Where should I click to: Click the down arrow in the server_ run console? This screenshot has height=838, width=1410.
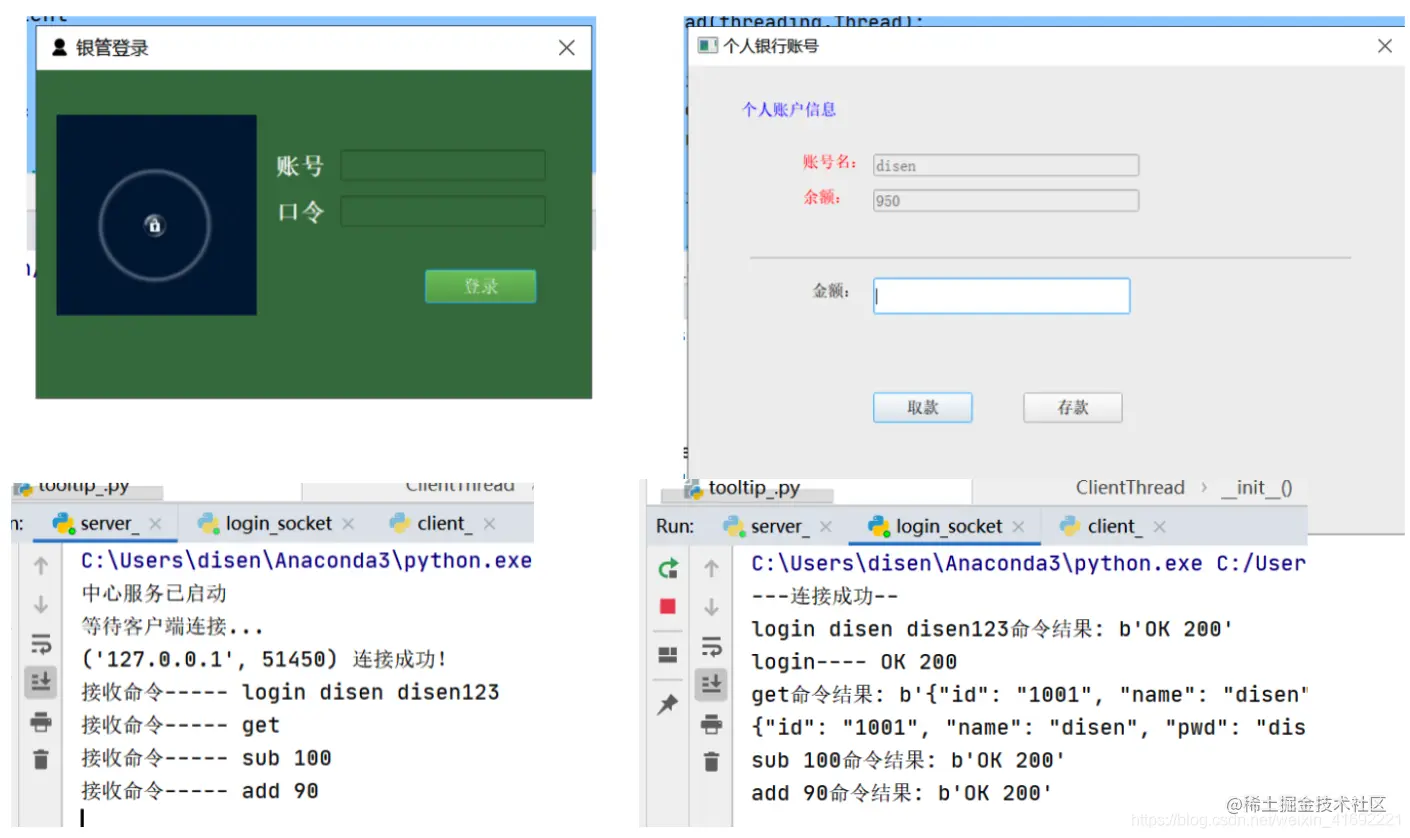click(41, 604)
